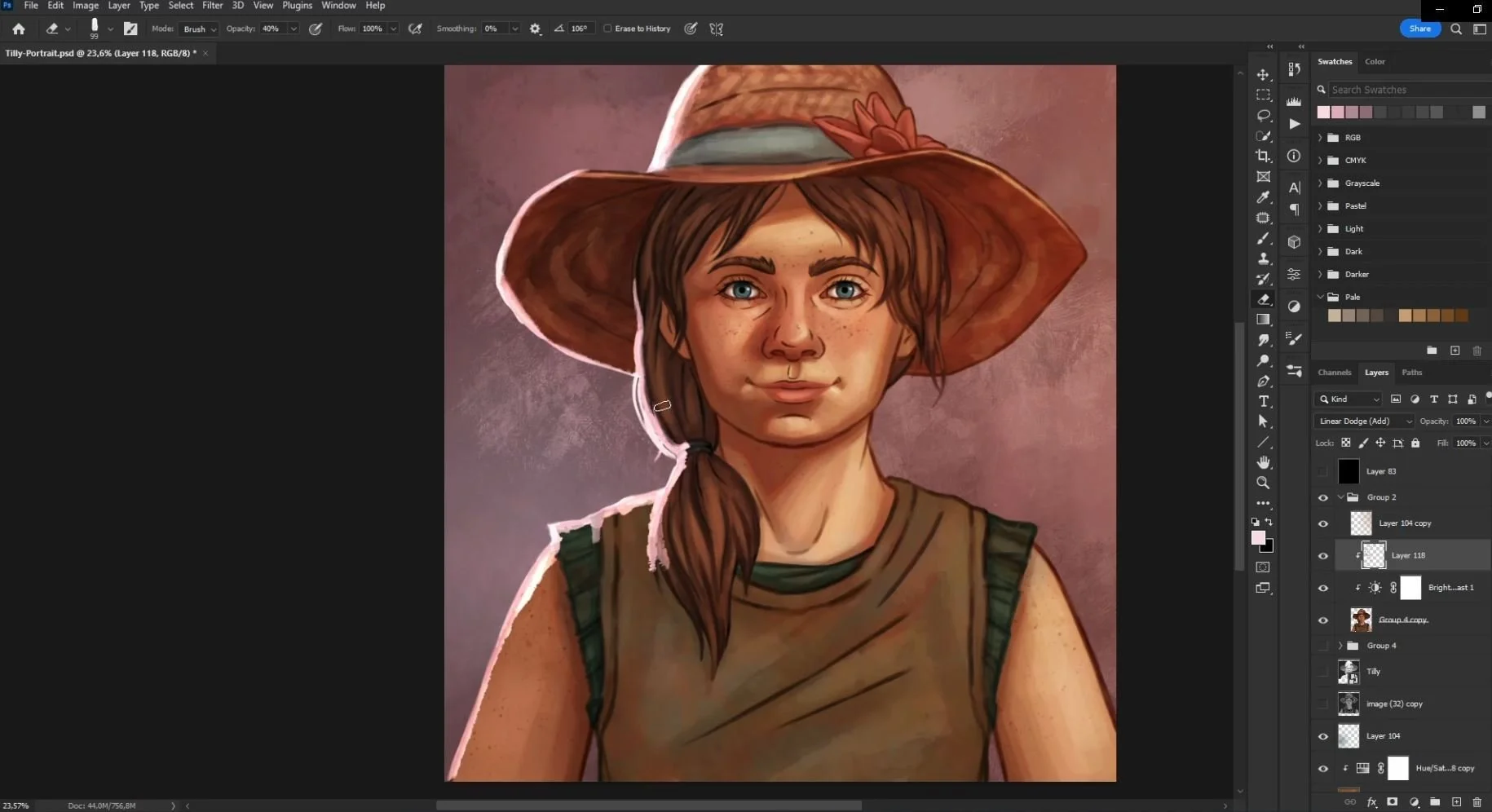Screen dimensions: 1492x812
Task: Select the Eyedropper tool
Action: (1263, 197)
